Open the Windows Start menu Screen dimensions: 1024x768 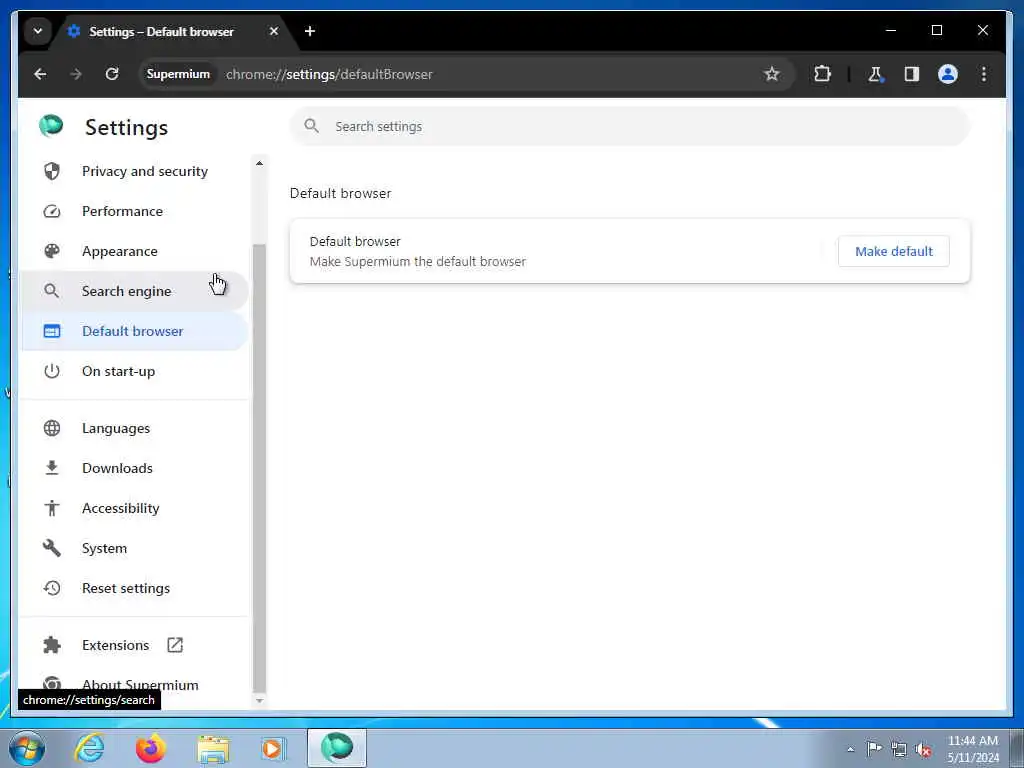(x=27, y=748)
